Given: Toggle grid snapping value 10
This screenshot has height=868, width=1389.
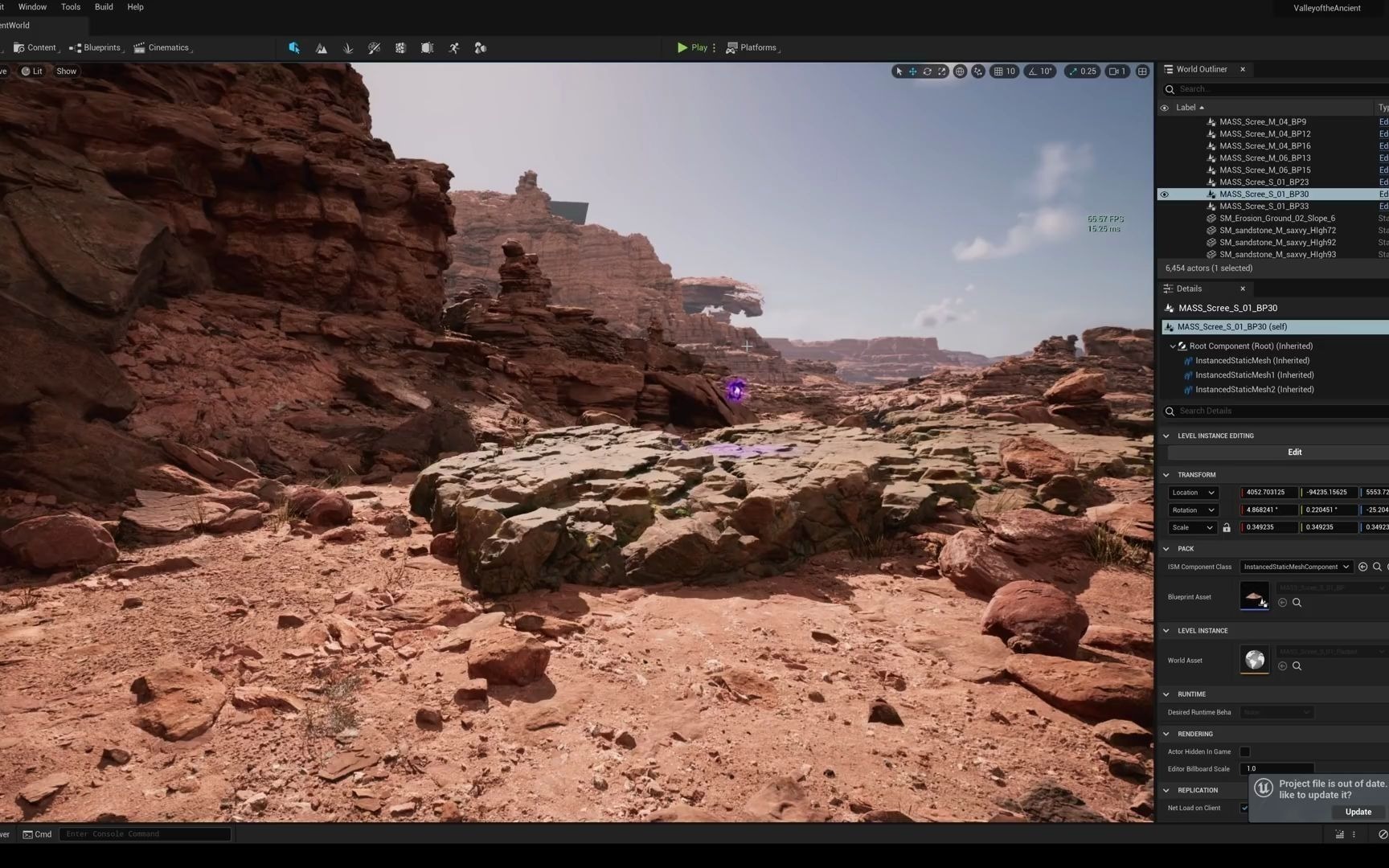Looking at the screenshot, I should (x=1005, y=72).
